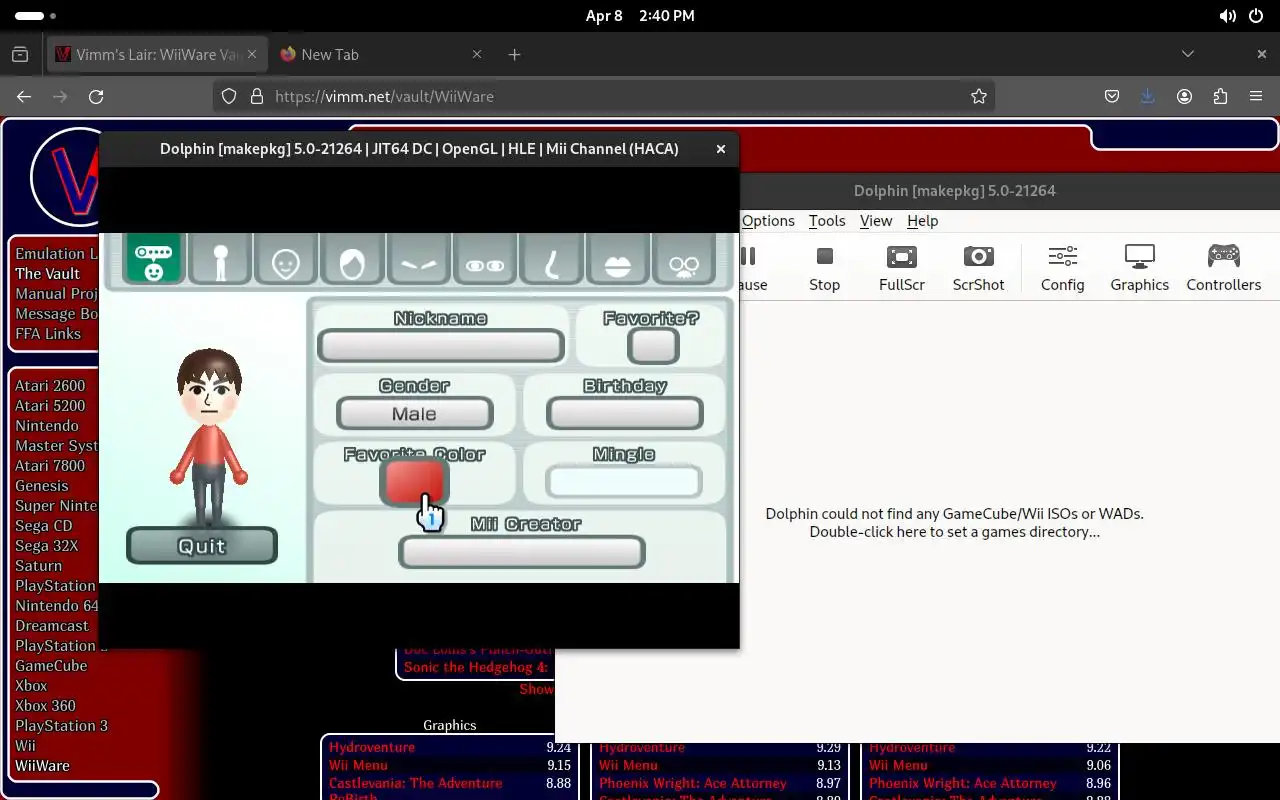
Task: Open the Mii hairstyle tab icon
Action: [x=352, y=260]
